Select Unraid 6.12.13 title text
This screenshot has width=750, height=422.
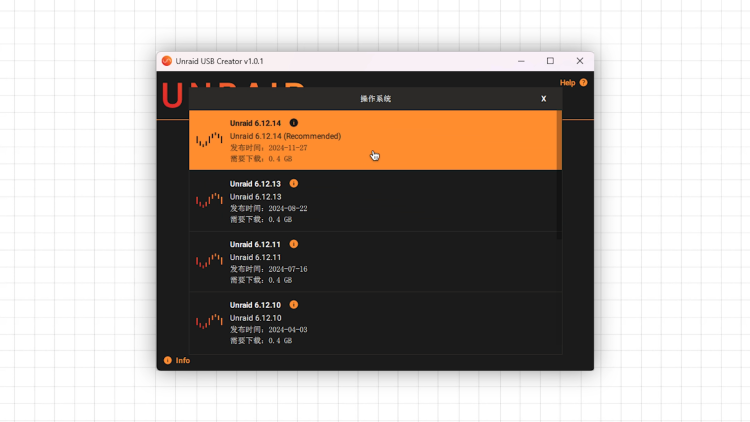[x=255, y=184]
